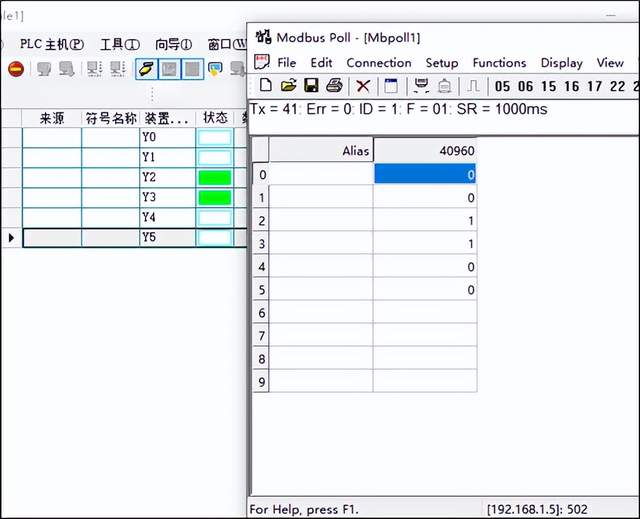Screen dimensions: 640x519
Task: Click the 22 function code button
Action: [618, 86]
